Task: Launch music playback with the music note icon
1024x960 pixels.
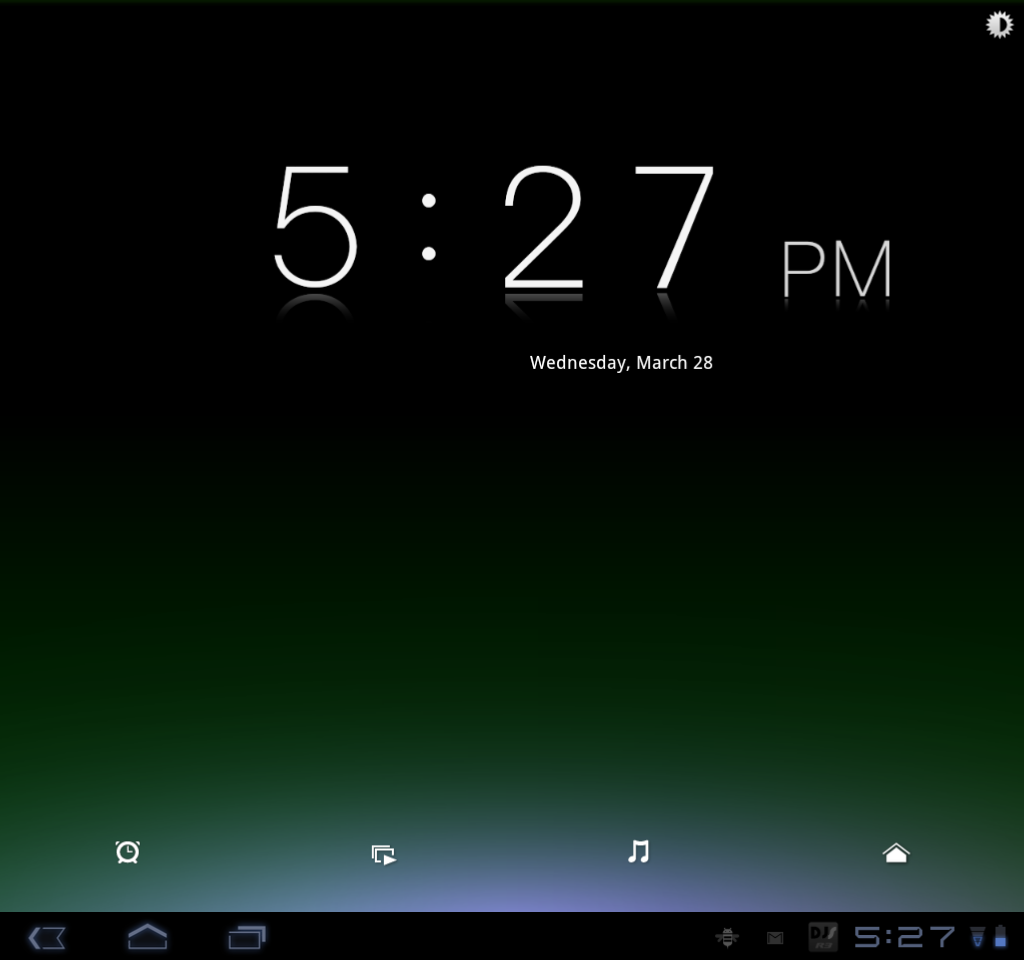Action: [x=638, y=852]
